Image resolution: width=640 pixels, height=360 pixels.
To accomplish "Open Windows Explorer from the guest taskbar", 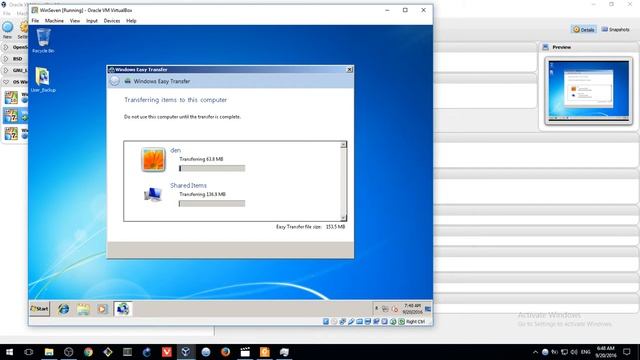I will coord(83,309).
